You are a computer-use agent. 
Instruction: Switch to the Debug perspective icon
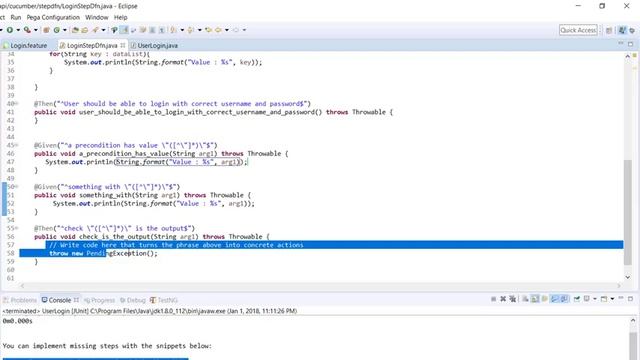click(632, 30)
